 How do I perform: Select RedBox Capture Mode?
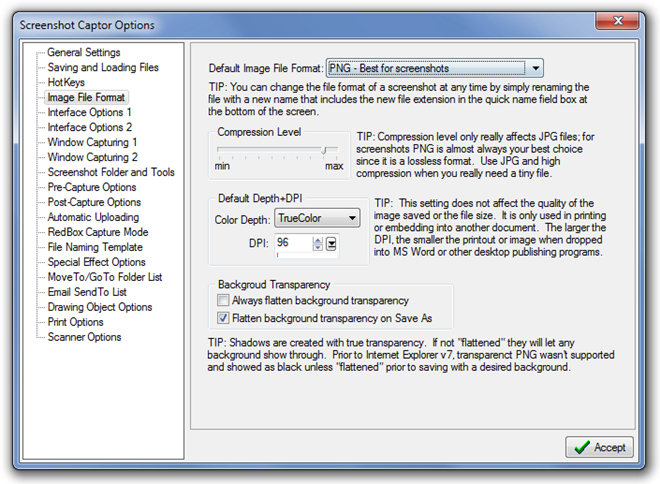pyautogui.click(x=98, y=232)
